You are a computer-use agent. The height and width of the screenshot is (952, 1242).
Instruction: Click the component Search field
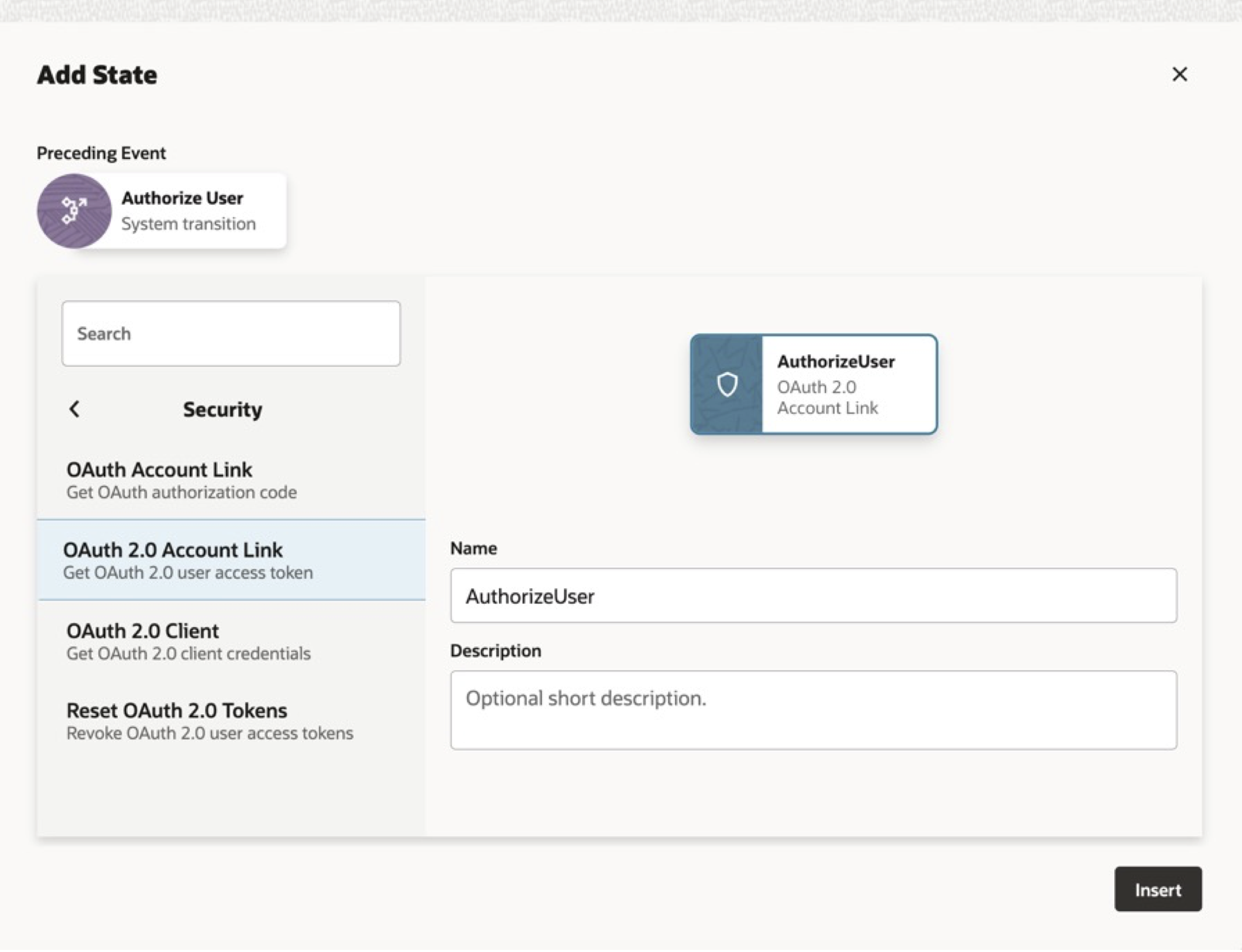tap(231, 333)
